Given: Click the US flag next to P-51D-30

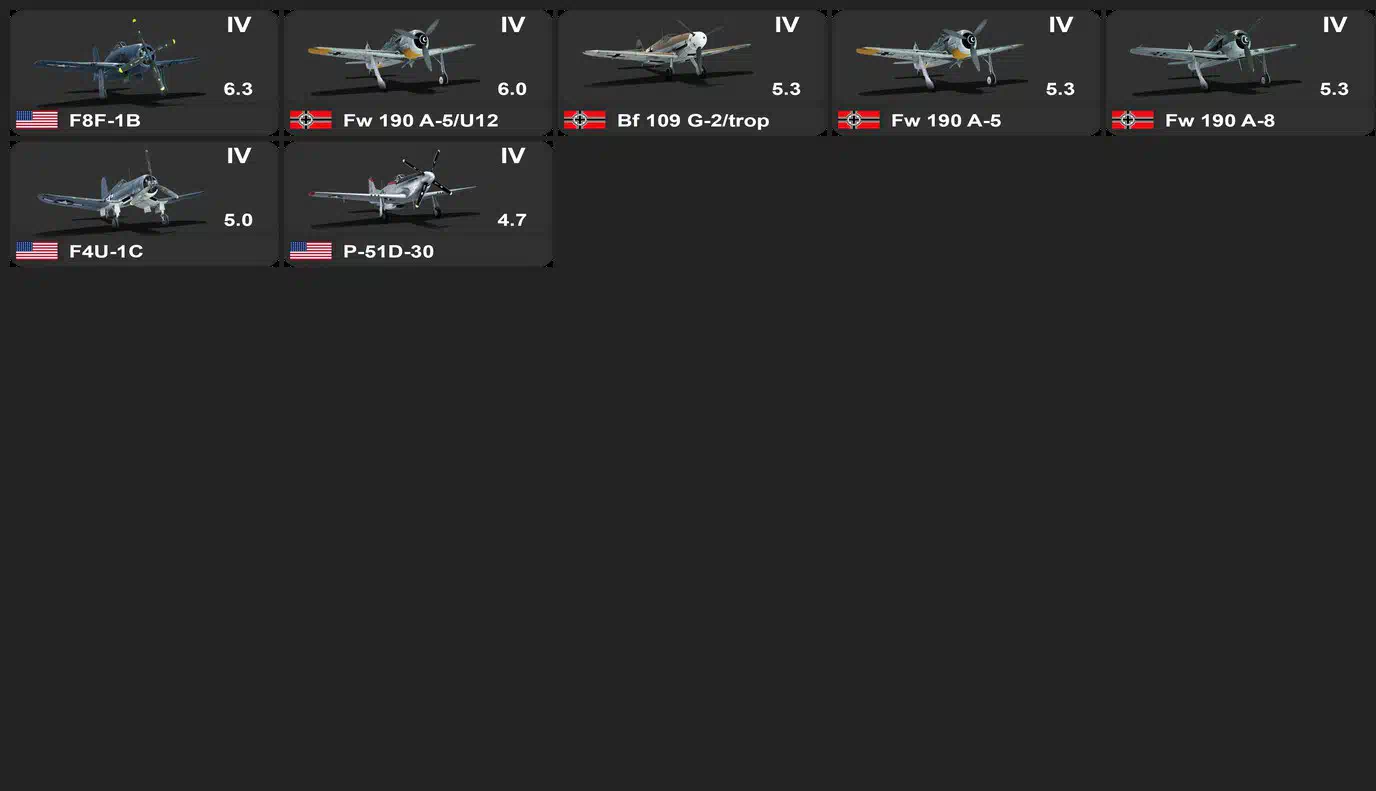Looking at the screenshot, I should point(311,251).
